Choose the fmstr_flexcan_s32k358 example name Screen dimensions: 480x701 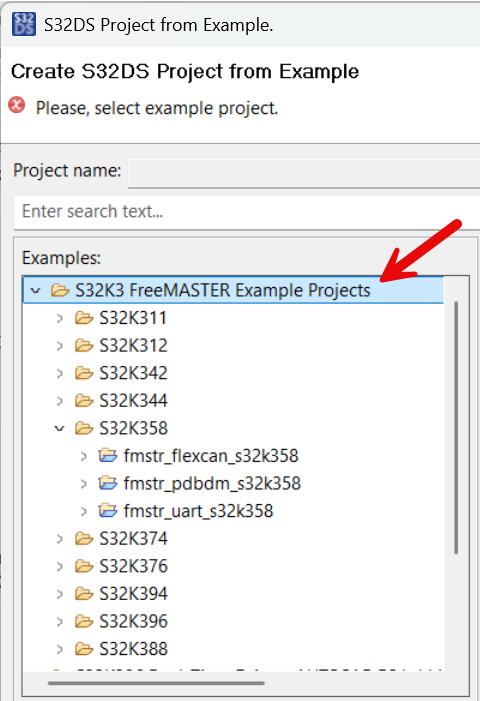(211, 456)
